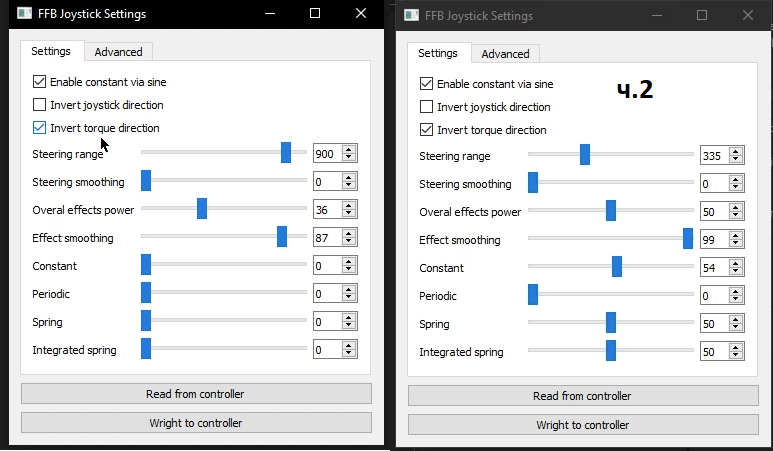Toggle Invert torque direction beside the mouse cursor
Viewport: 773px width, 451px height.
40,128
